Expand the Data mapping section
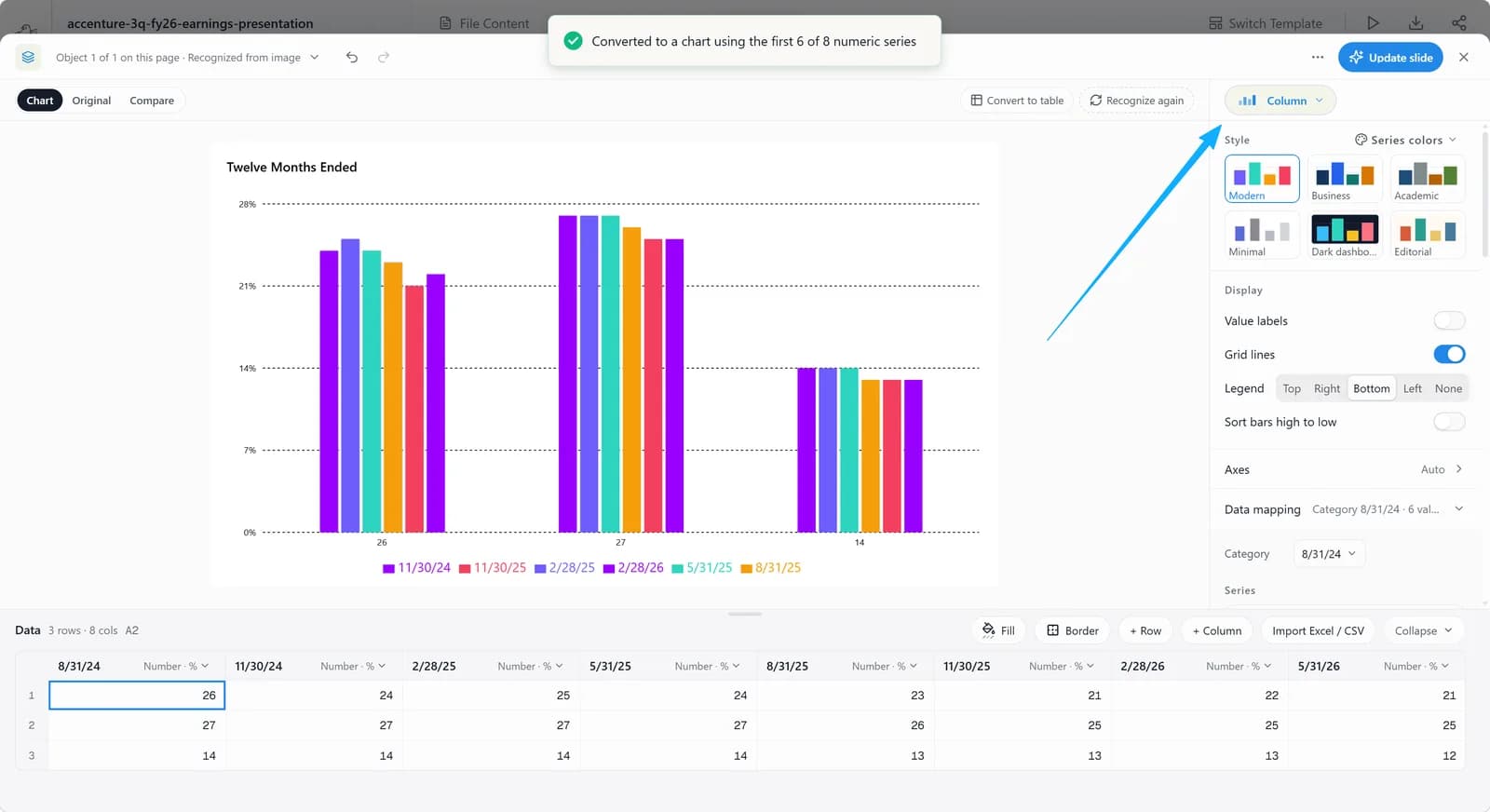 [1344, 509]
